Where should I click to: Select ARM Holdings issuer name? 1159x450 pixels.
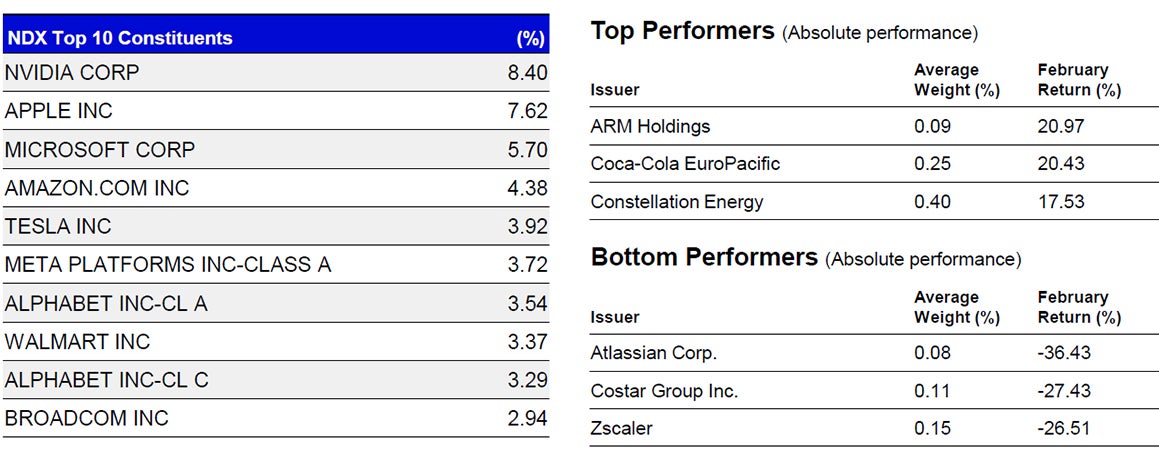[650, 126]
